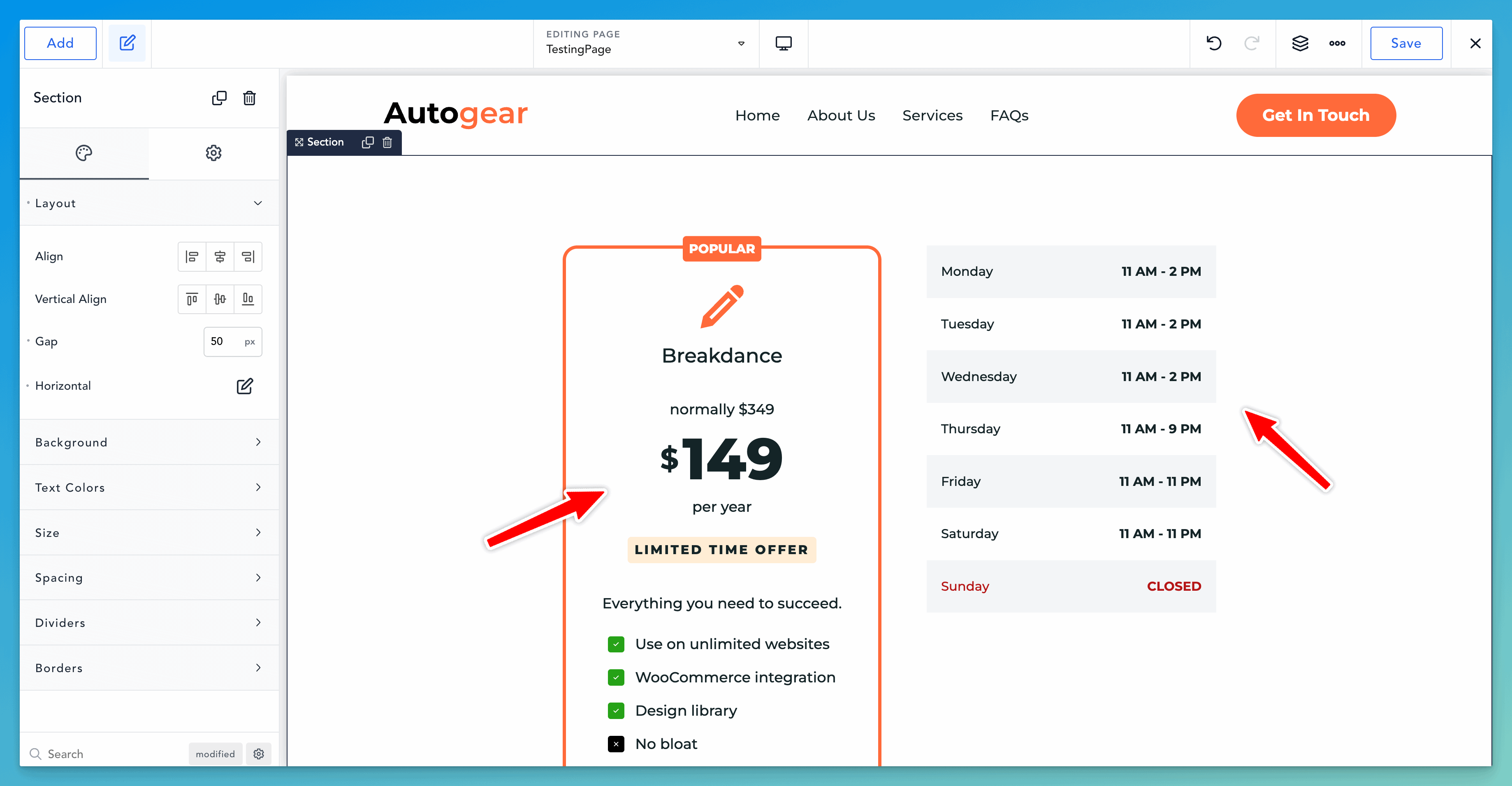Click the Save button

coord(1406,43)
